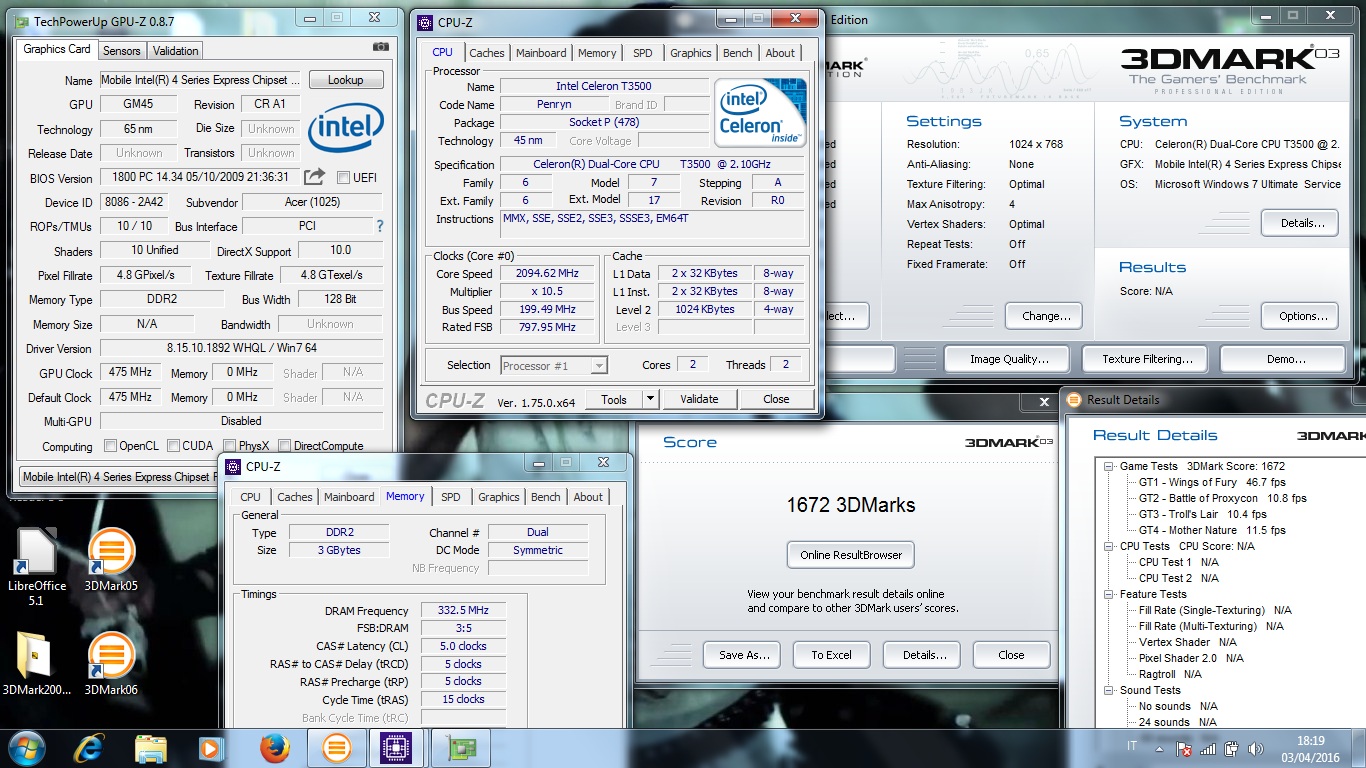
Task: Click the GPU-Z title bar icon
Action: click(x=23, y=20)
